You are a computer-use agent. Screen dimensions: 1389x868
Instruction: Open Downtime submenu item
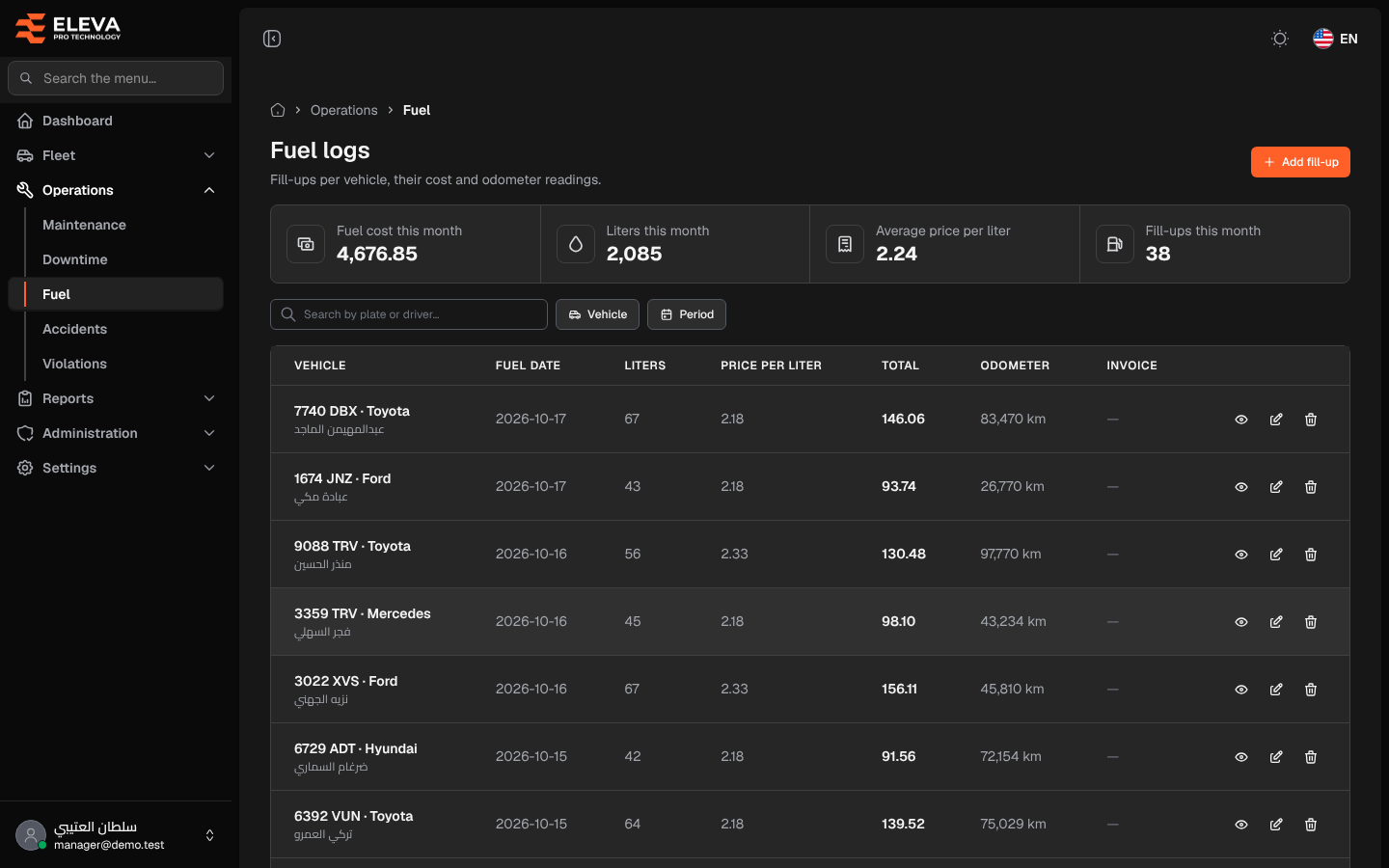point(75,259)
